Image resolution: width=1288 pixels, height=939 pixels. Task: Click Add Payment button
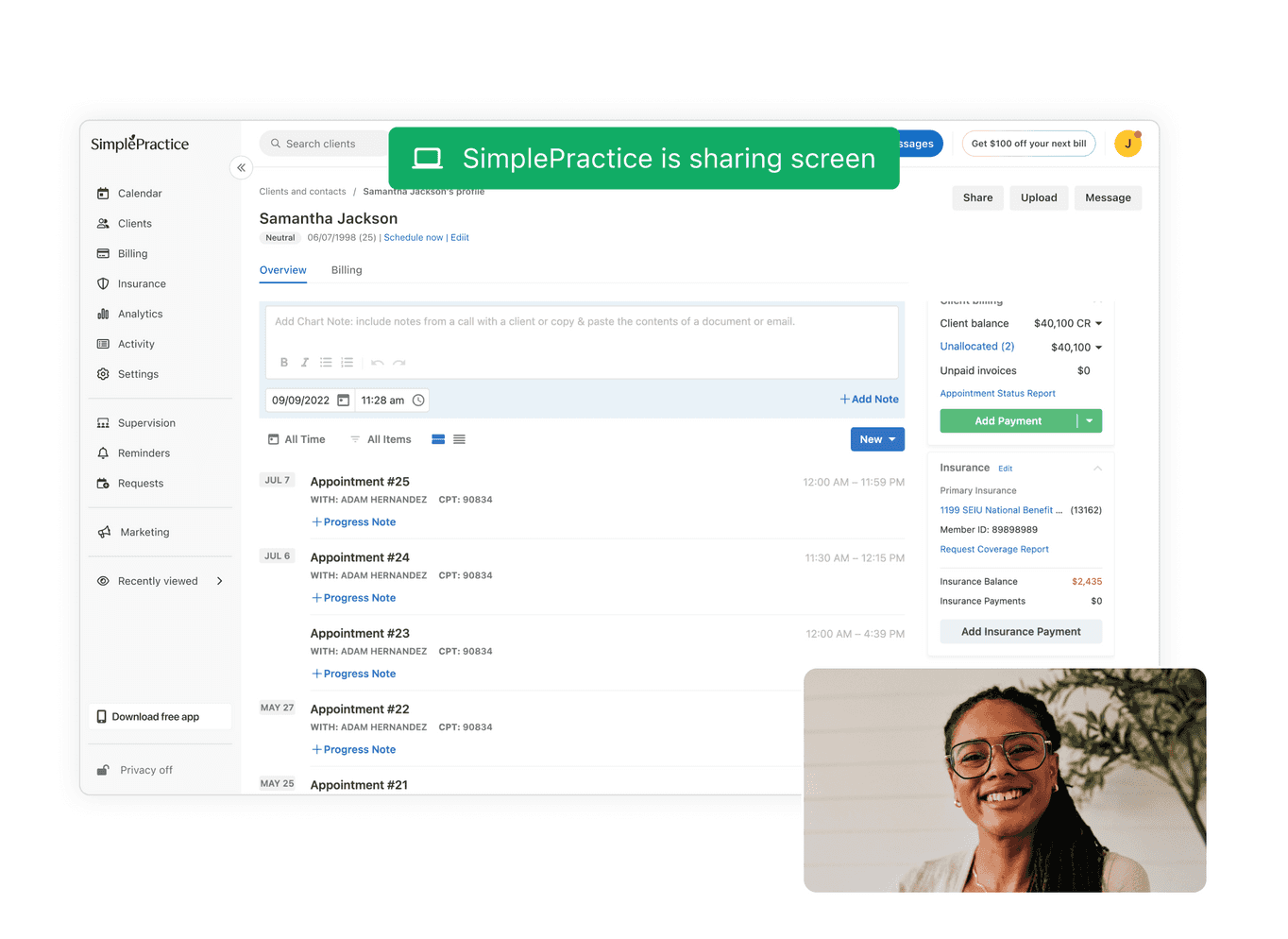[1008, 421]
